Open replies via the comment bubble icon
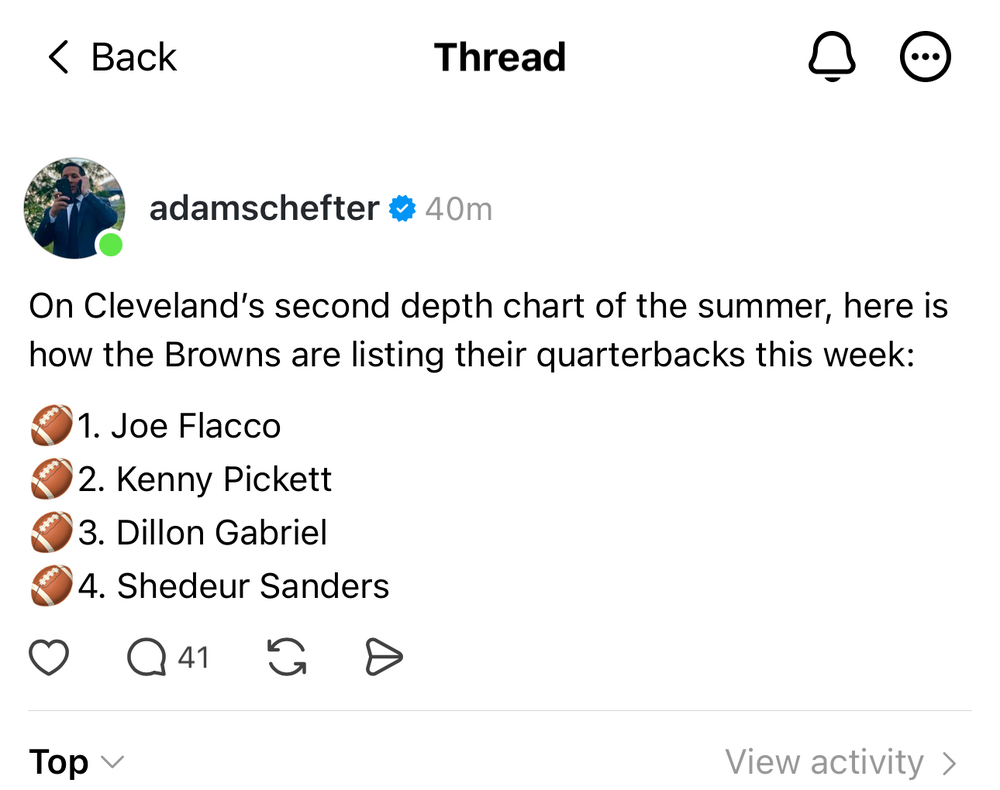 tap(147, 657)
